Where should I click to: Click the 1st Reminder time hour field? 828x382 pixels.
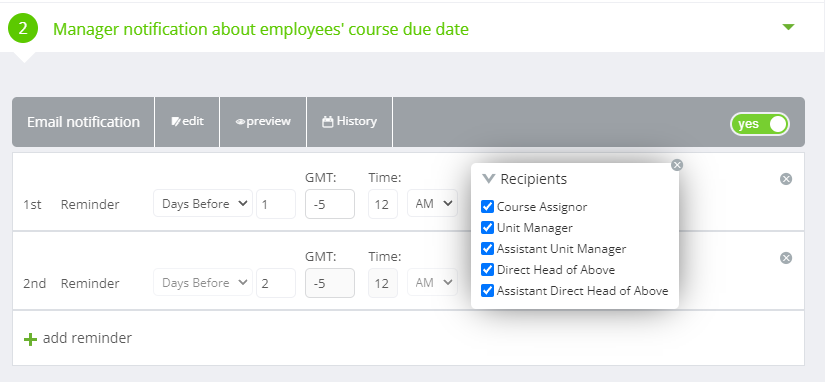point(382,204)
